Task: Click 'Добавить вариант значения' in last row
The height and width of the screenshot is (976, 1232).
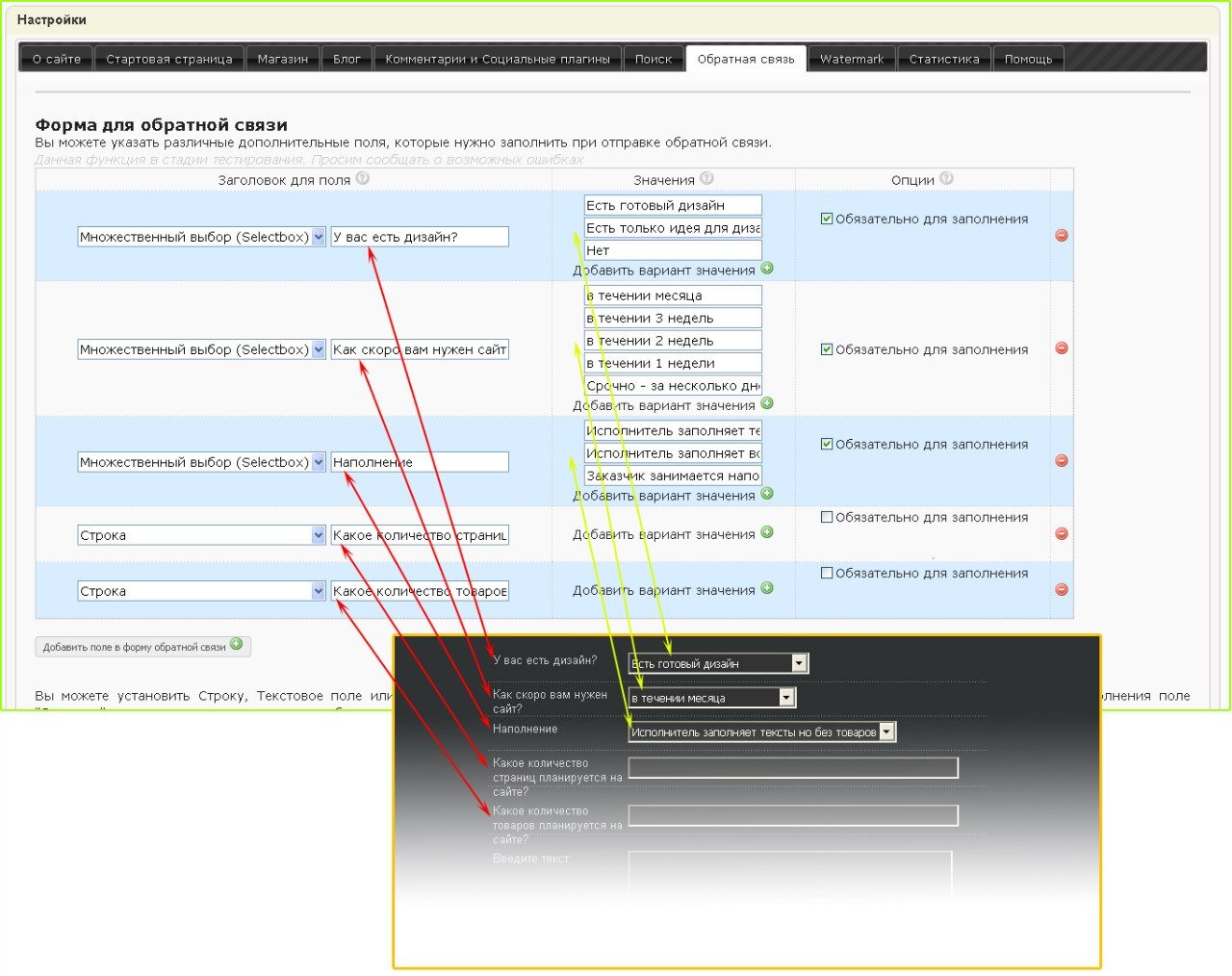Action: (767, 588)
